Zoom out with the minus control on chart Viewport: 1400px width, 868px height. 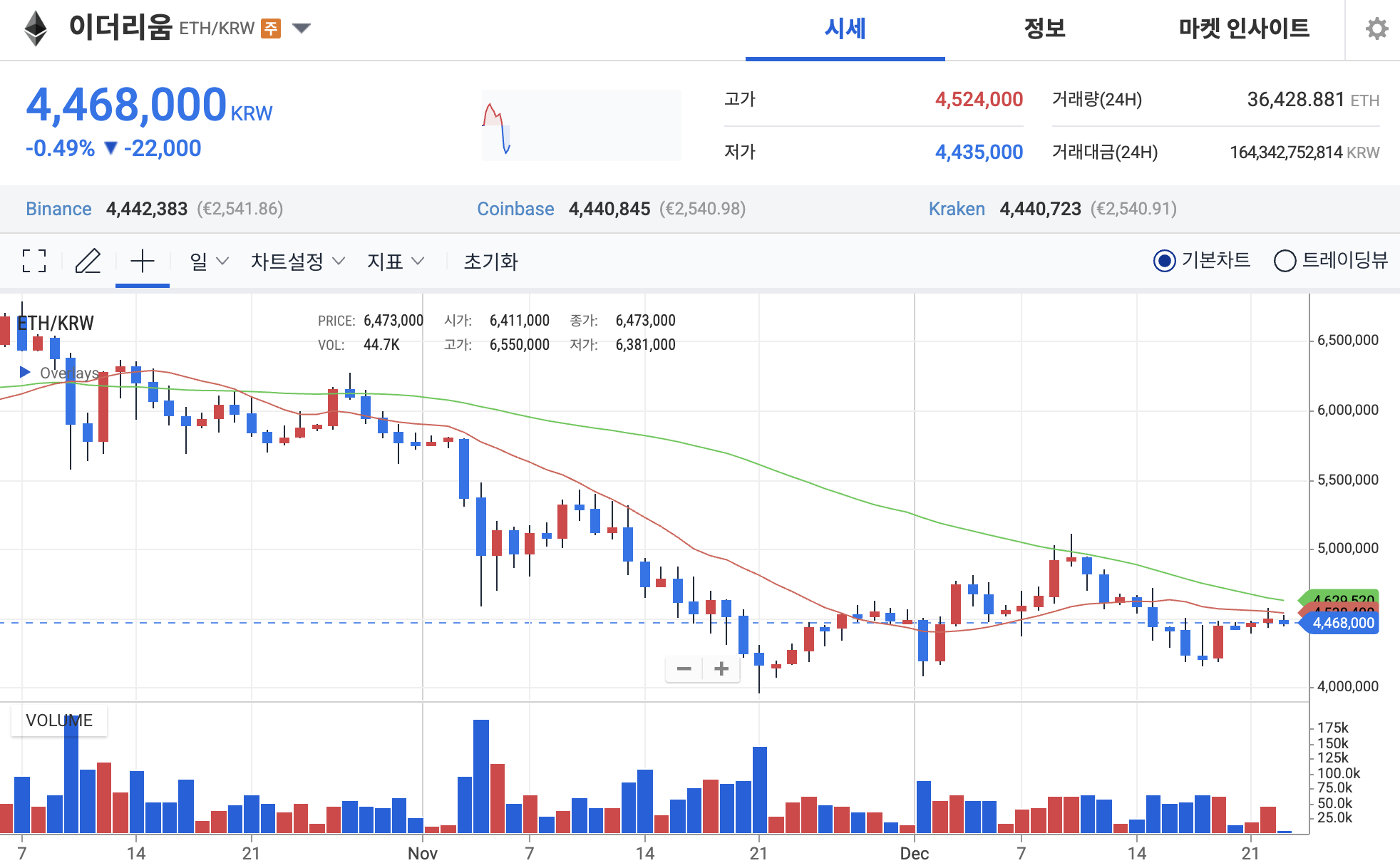(x=685, y=668)
